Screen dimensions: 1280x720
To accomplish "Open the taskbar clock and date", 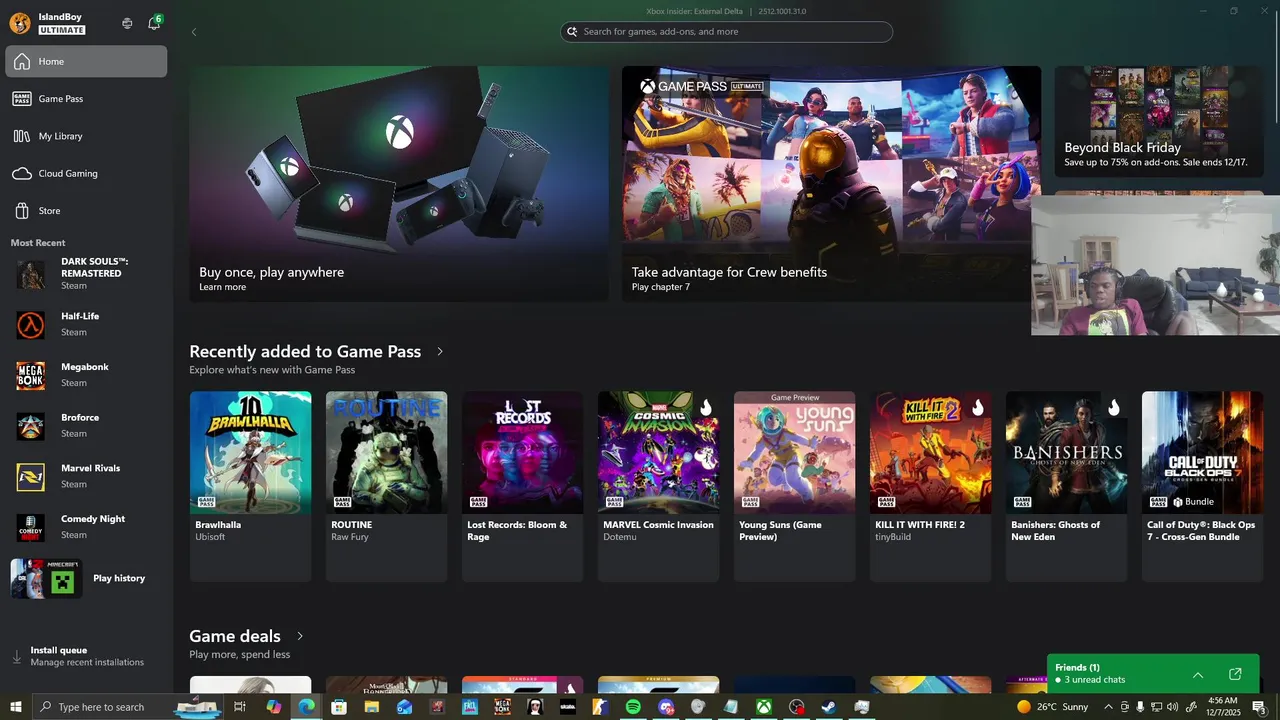I will [1223, 707].
